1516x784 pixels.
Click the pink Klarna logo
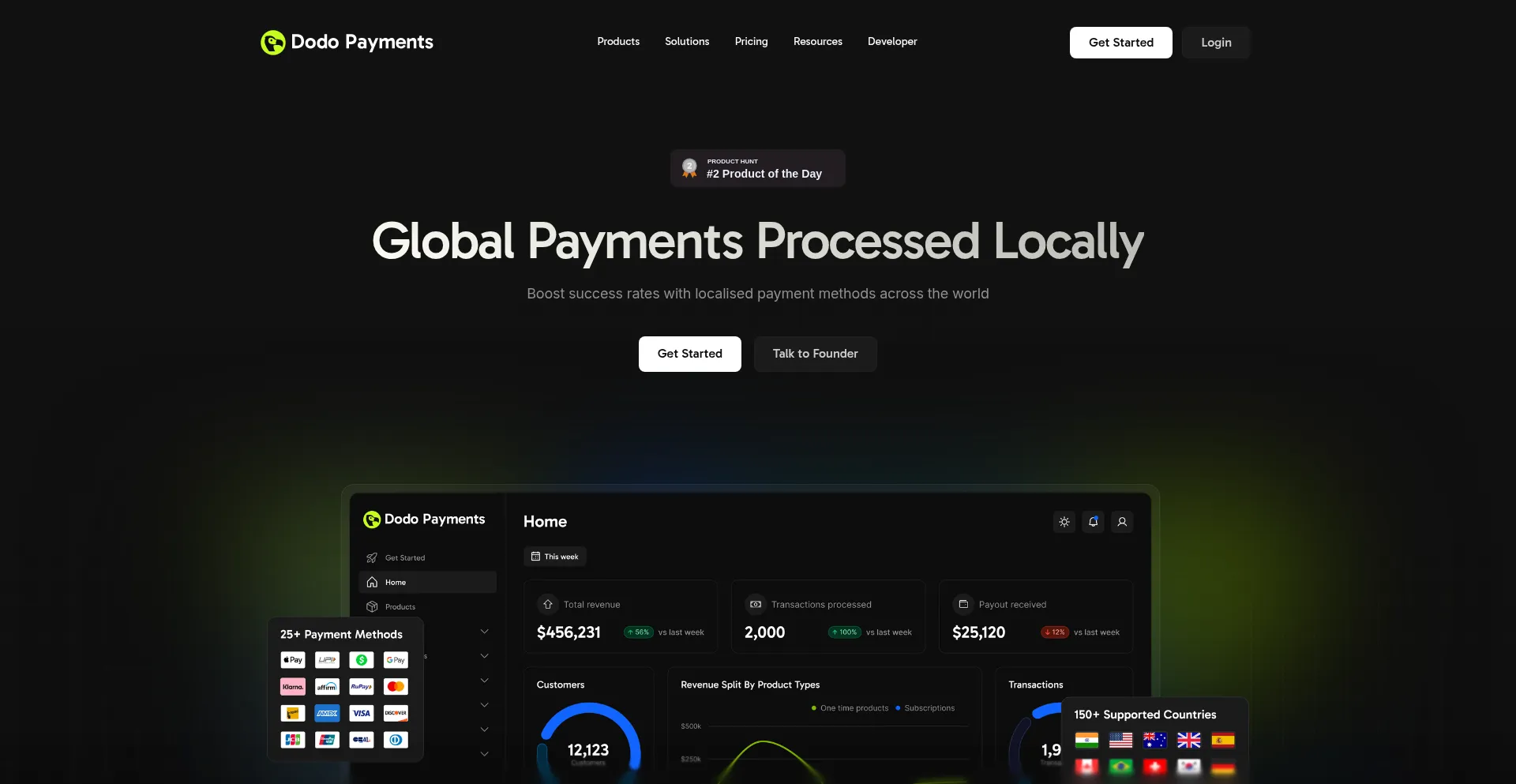[x=293, y=687]
